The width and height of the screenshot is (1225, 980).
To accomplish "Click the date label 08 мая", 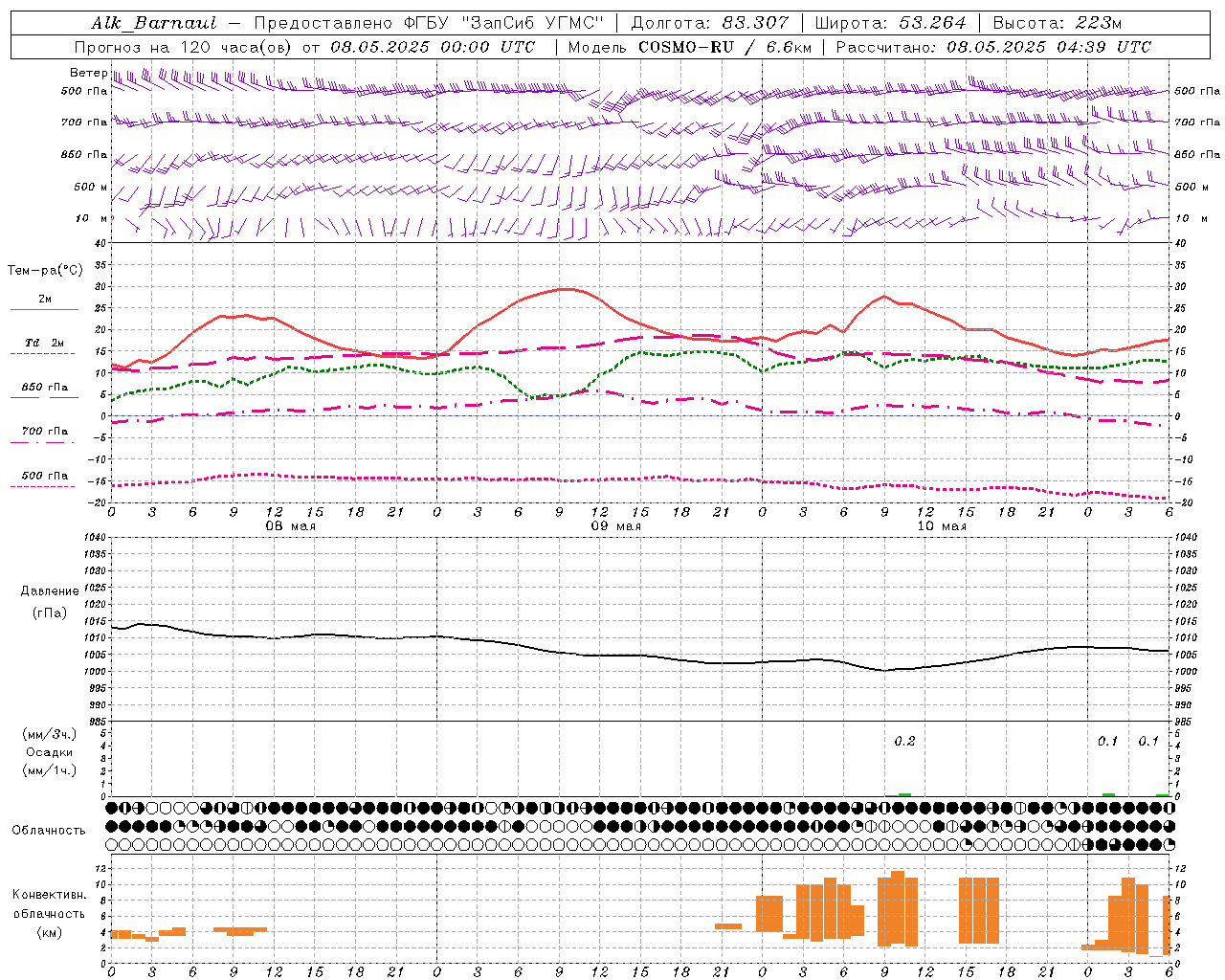I will tap(291, 526).
